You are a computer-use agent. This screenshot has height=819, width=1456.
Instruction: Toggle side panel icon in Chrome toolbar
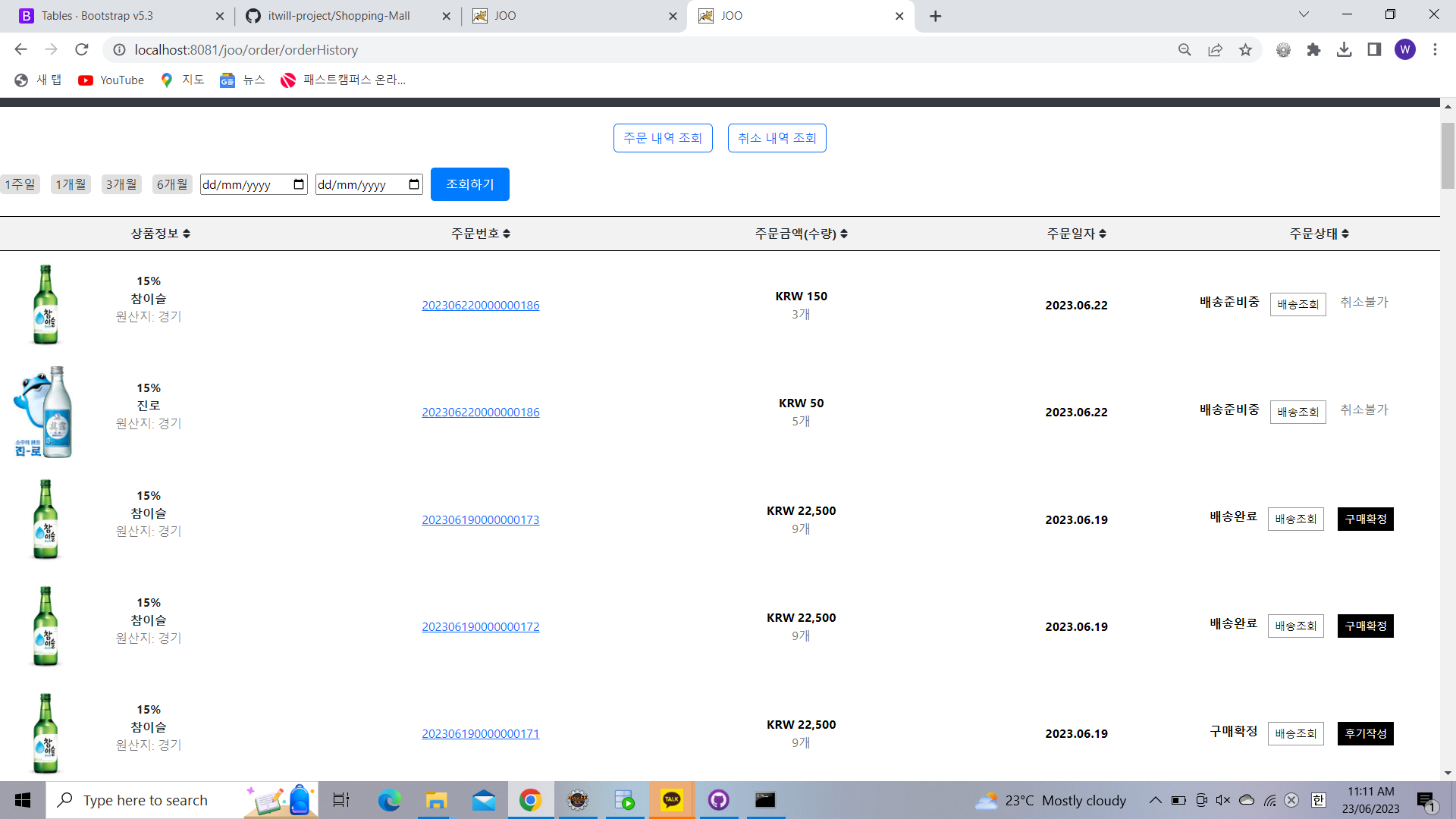[1374, 50]
